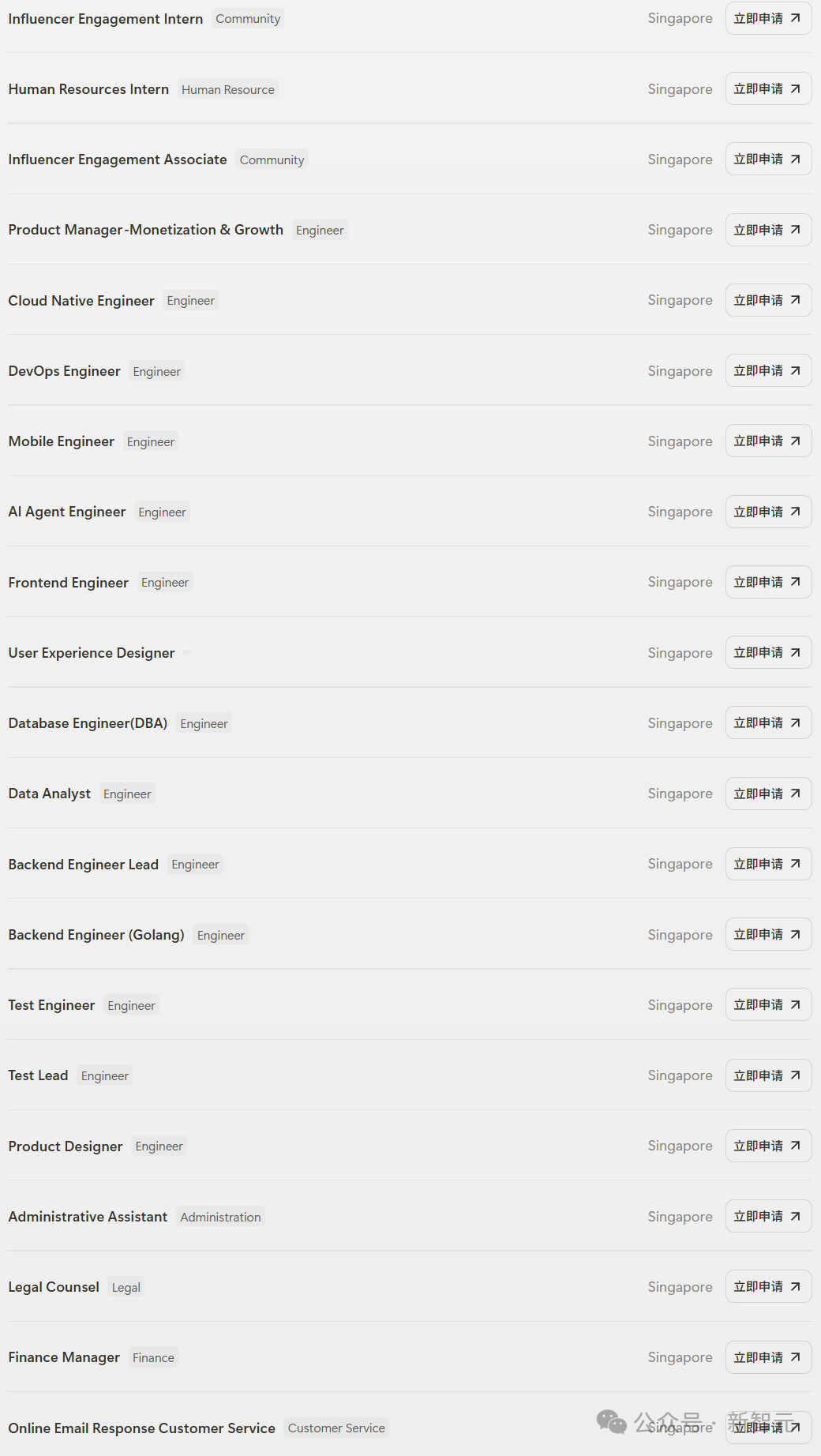
Task: Apply for DevOps Engineer job
Action: click(x=767, y=371)
